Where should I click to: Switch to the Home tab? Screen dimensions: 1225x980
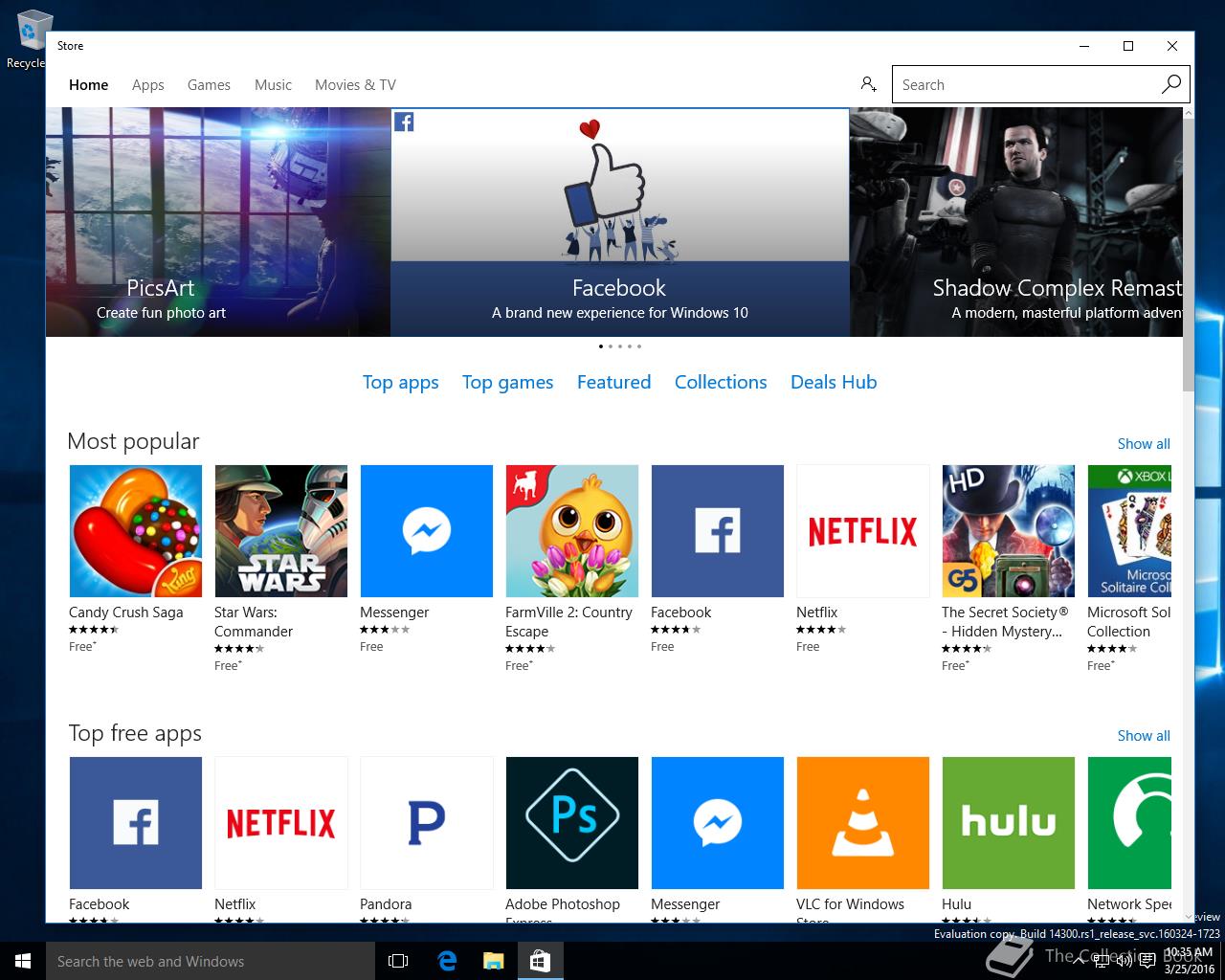coord(88,85)
